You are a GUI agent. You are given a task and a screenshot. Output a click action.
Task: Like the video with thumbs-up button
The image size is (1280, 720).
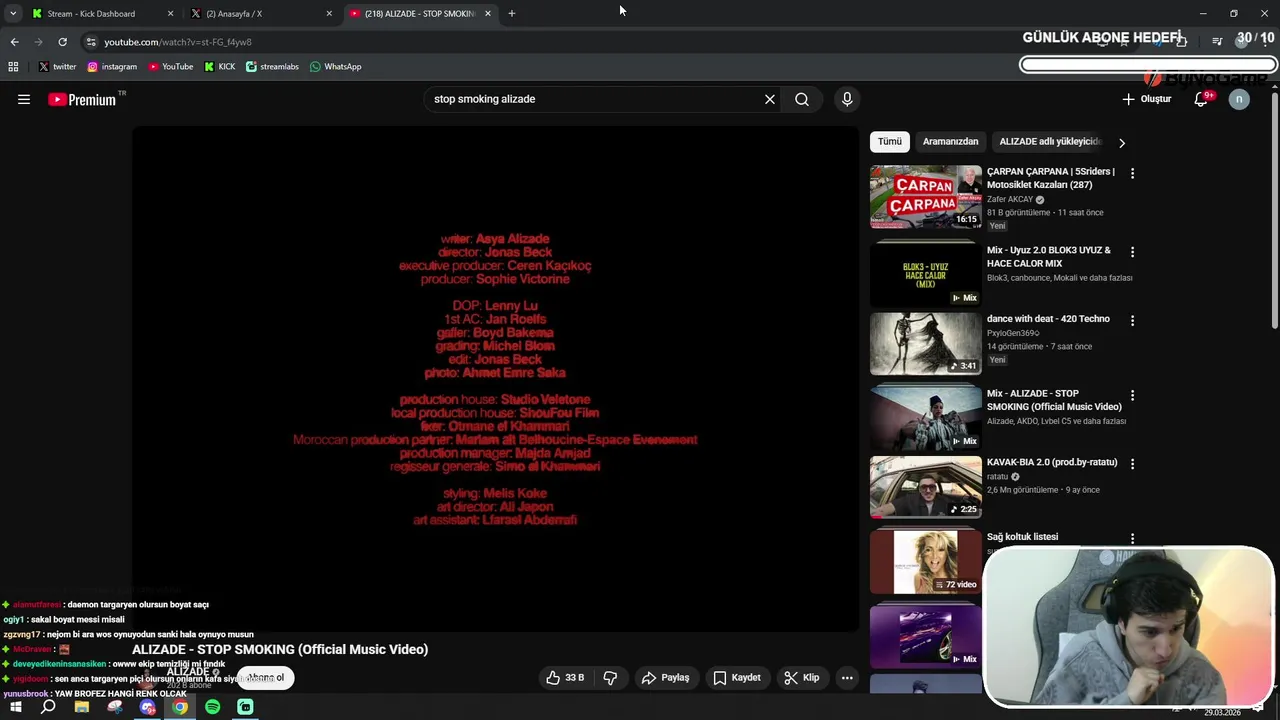click(x=565, y=677)
